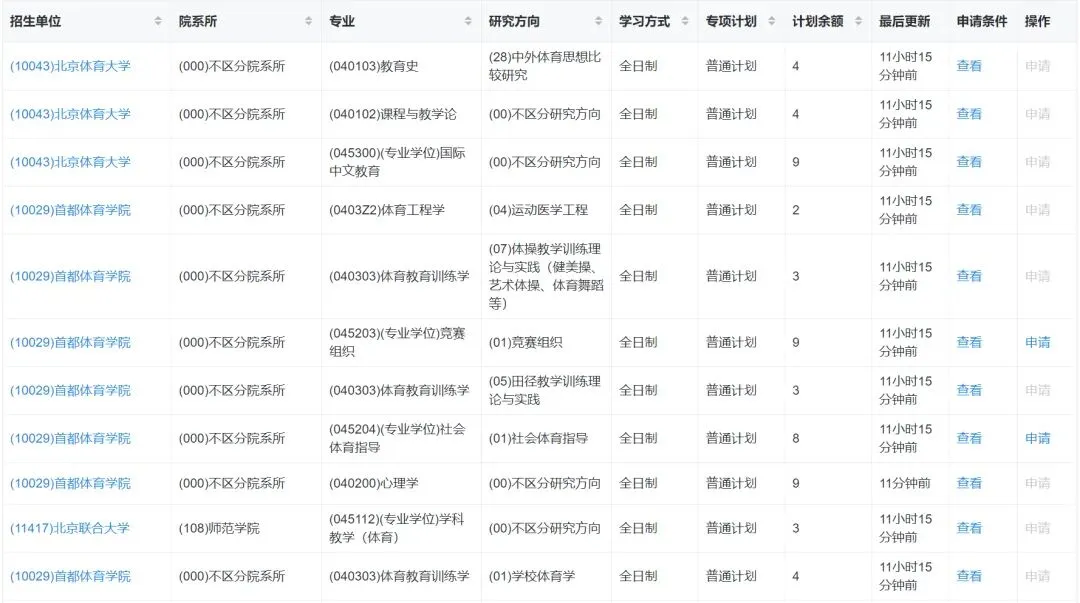Sort table by 专业 column arrows
1080x603 pixels.
click(x=468, y=21)
